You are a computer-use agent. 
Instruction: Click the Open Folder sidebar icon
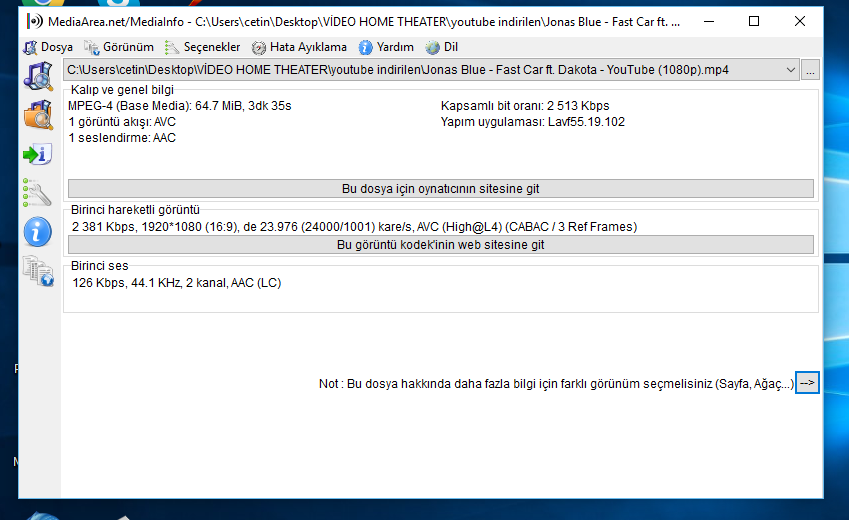pyautogui.click(x=38, y=115)
